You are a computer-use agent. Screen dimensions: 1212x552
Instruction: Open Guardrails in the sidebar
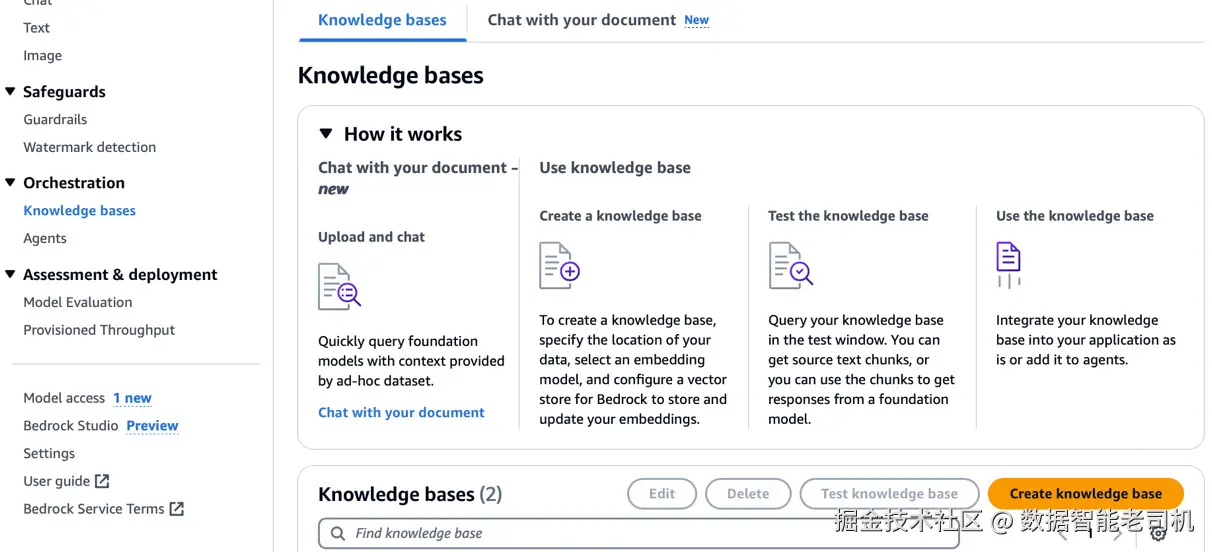[55, 119]
